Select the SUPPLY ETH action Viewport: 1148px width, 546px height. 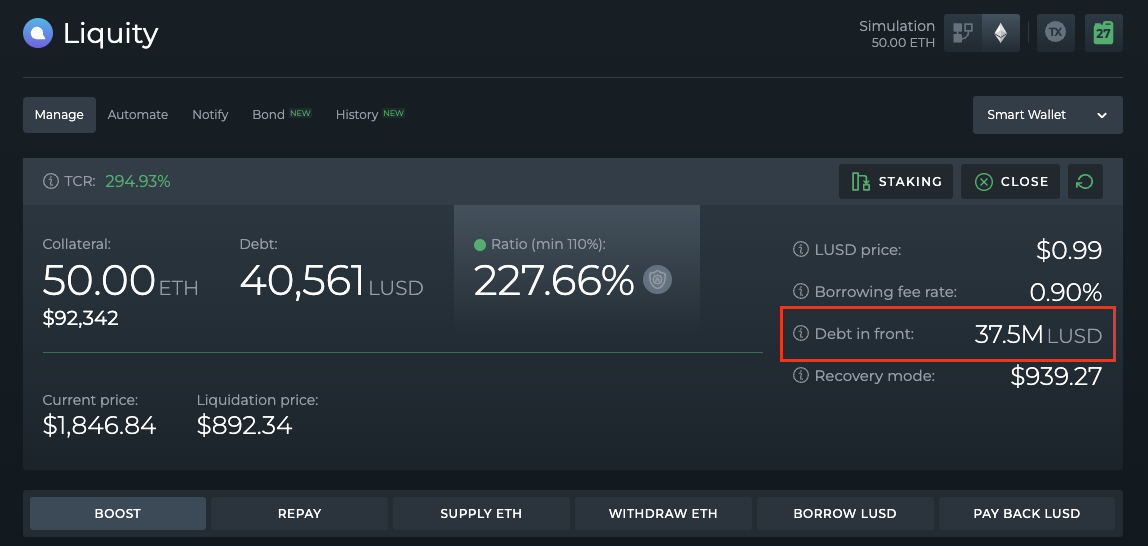pyautogui.click(x=481, y=514)
